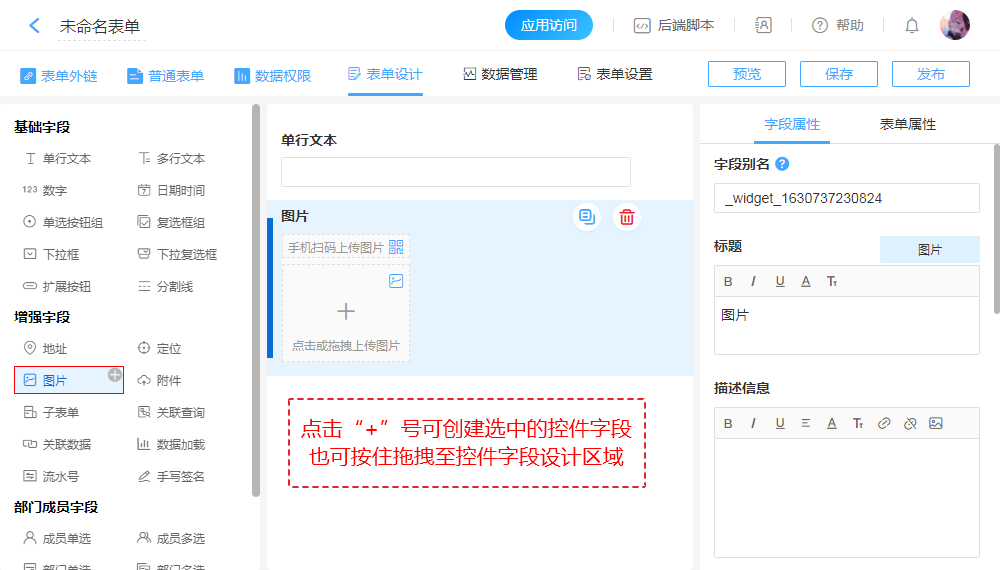1000x570 pixels.
Task: Click the 字段别名 input field
Action: tap(846, 198)
